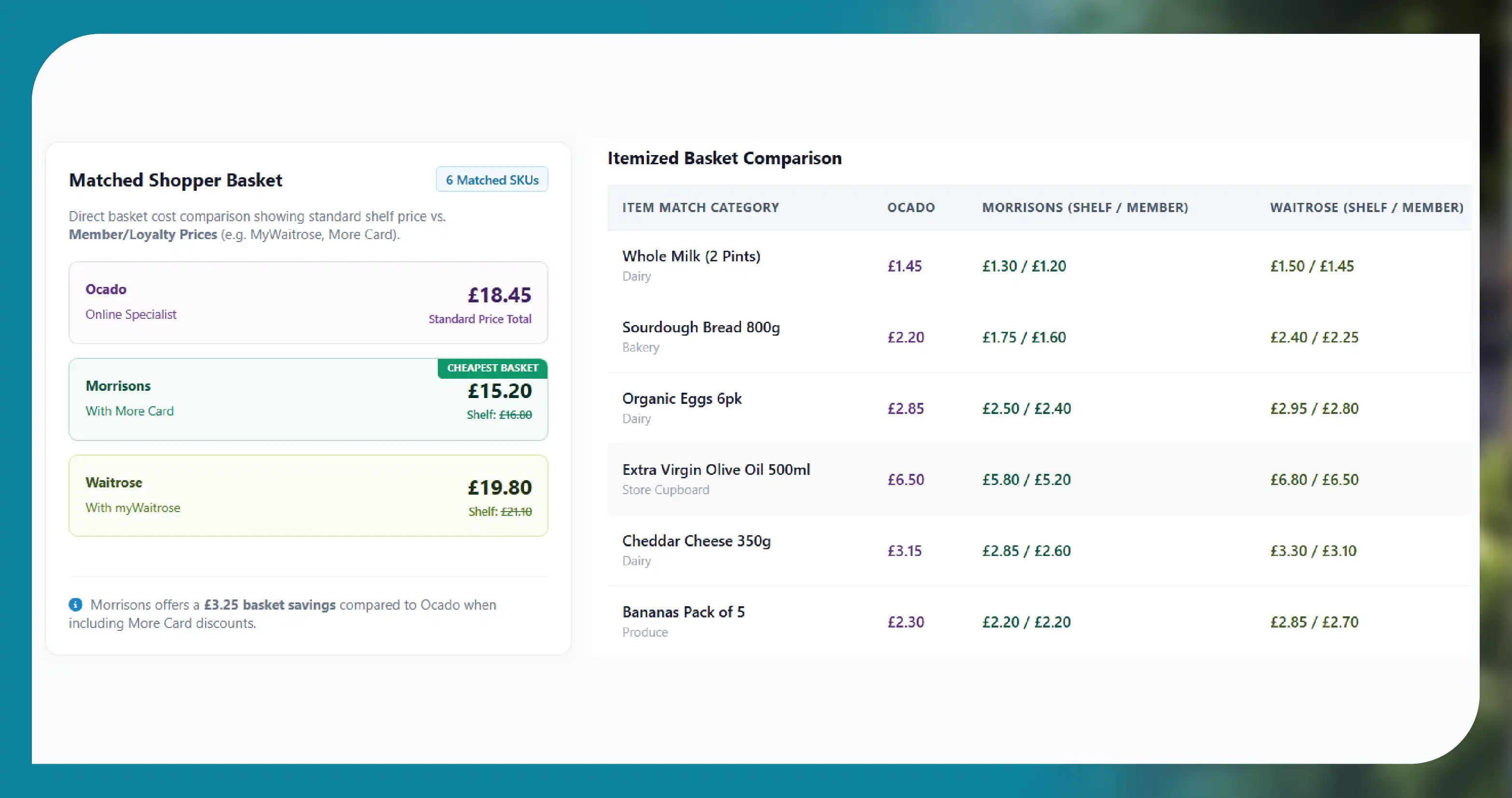Click the OCADO column header
Image resolution: width=1512 pixels, height=798 pixels.
[x=911, y=207]
